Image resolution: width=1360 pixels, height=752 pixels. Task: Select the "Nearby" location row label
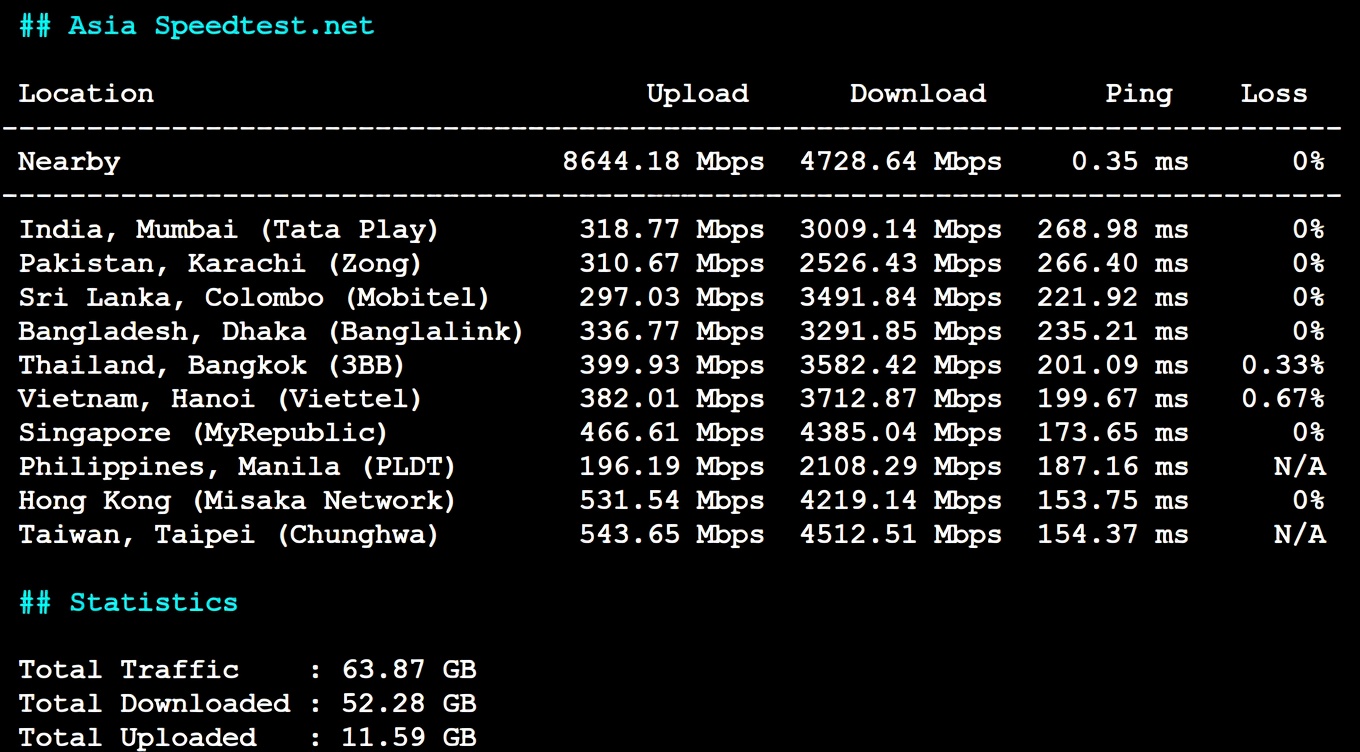[69, 162]
